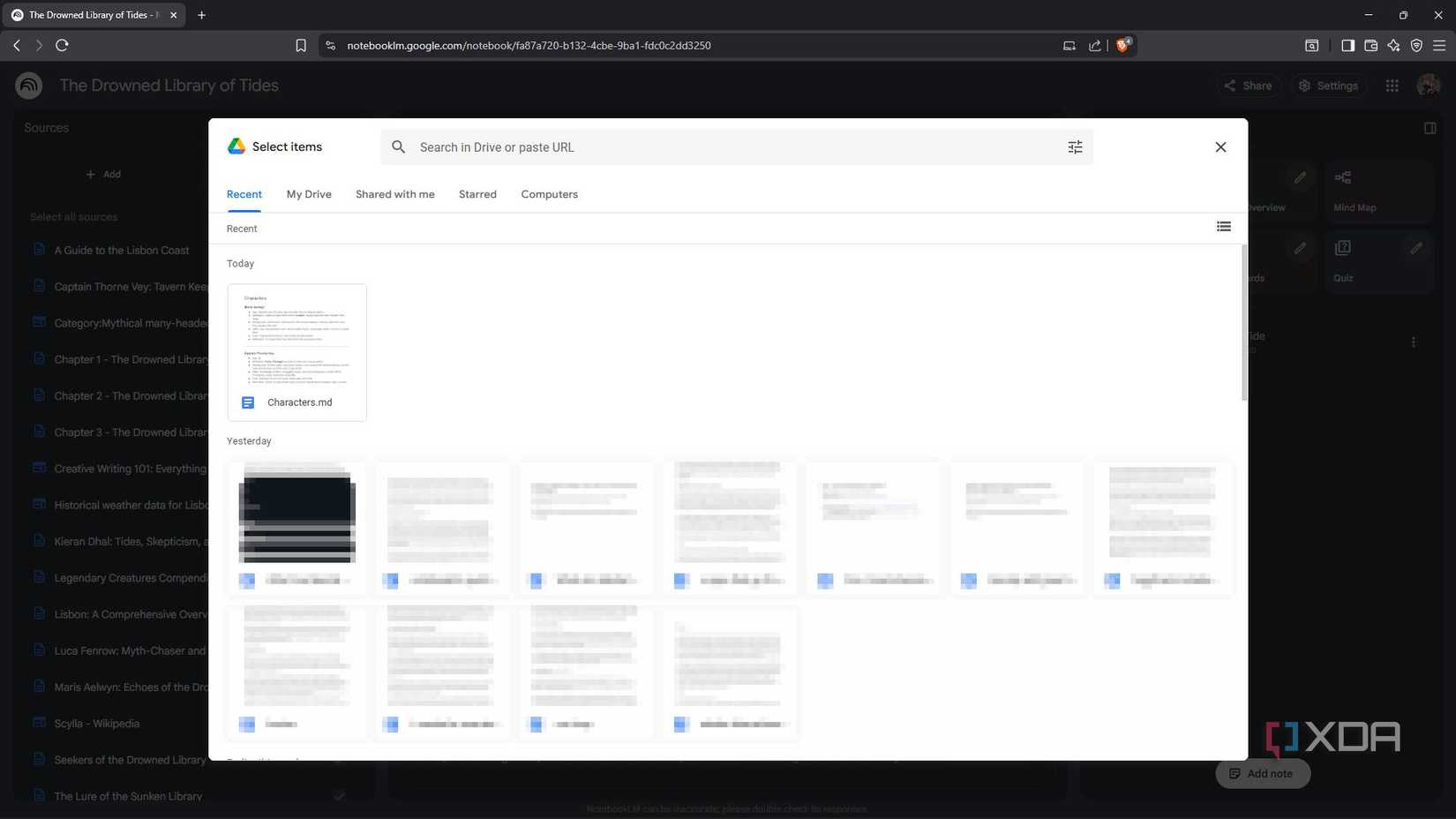Open the Brave Shields panel
The width and height of the screenshot is (1456, 819).
click(1123, 45)
